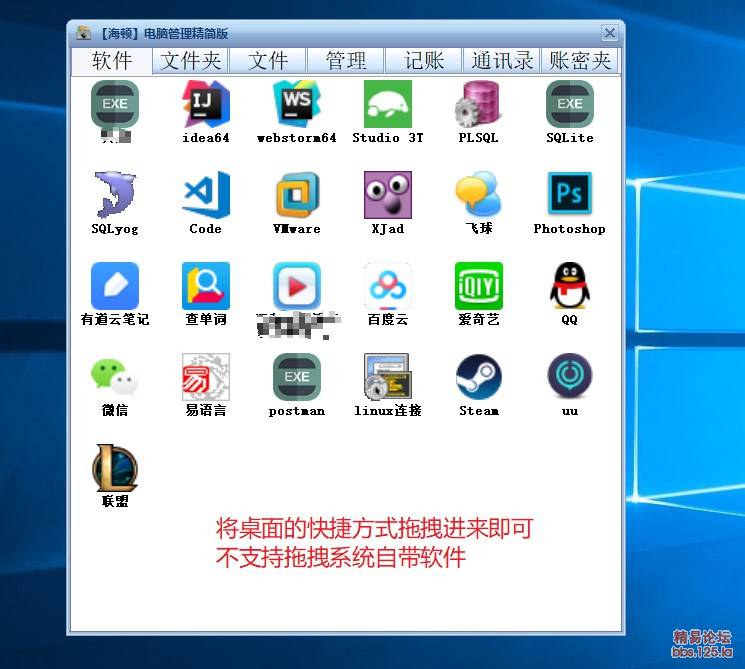
Task: Launch the idea64 IntelliJ icon
Action: (206, 104)
